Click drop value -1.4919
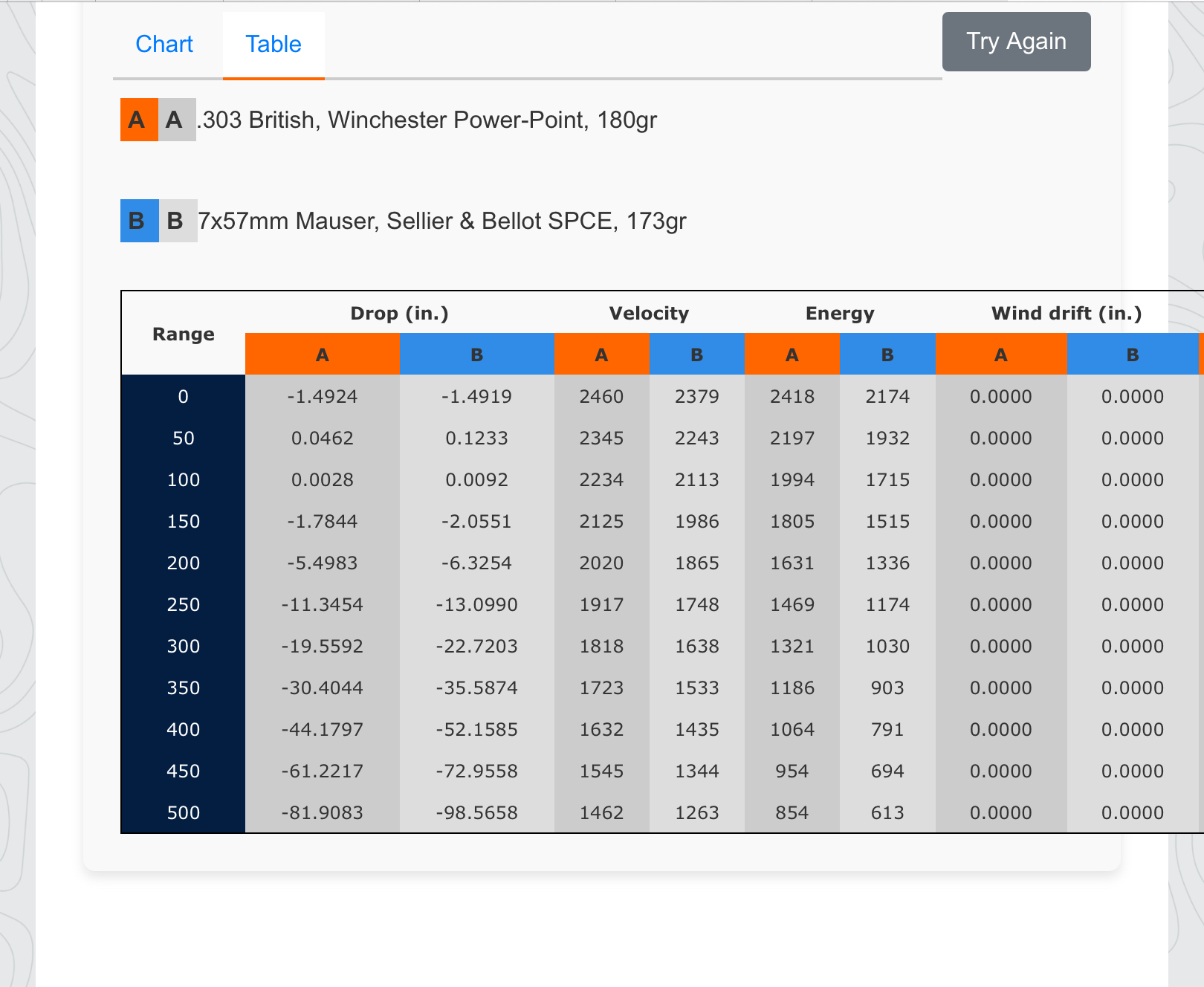 click(x=477, y=396)
